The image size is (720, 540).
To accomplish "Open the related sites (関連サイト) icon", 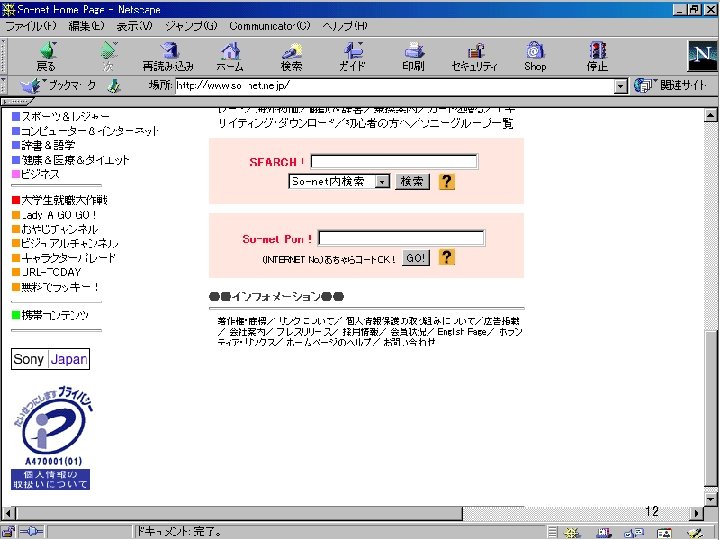I will coord(643,85).
